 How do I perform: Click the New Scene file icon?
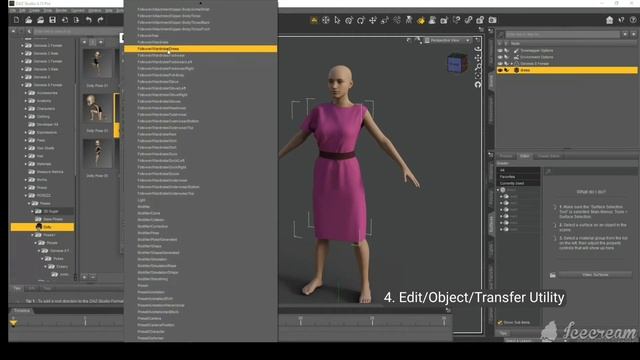click(x=16, y=20)
